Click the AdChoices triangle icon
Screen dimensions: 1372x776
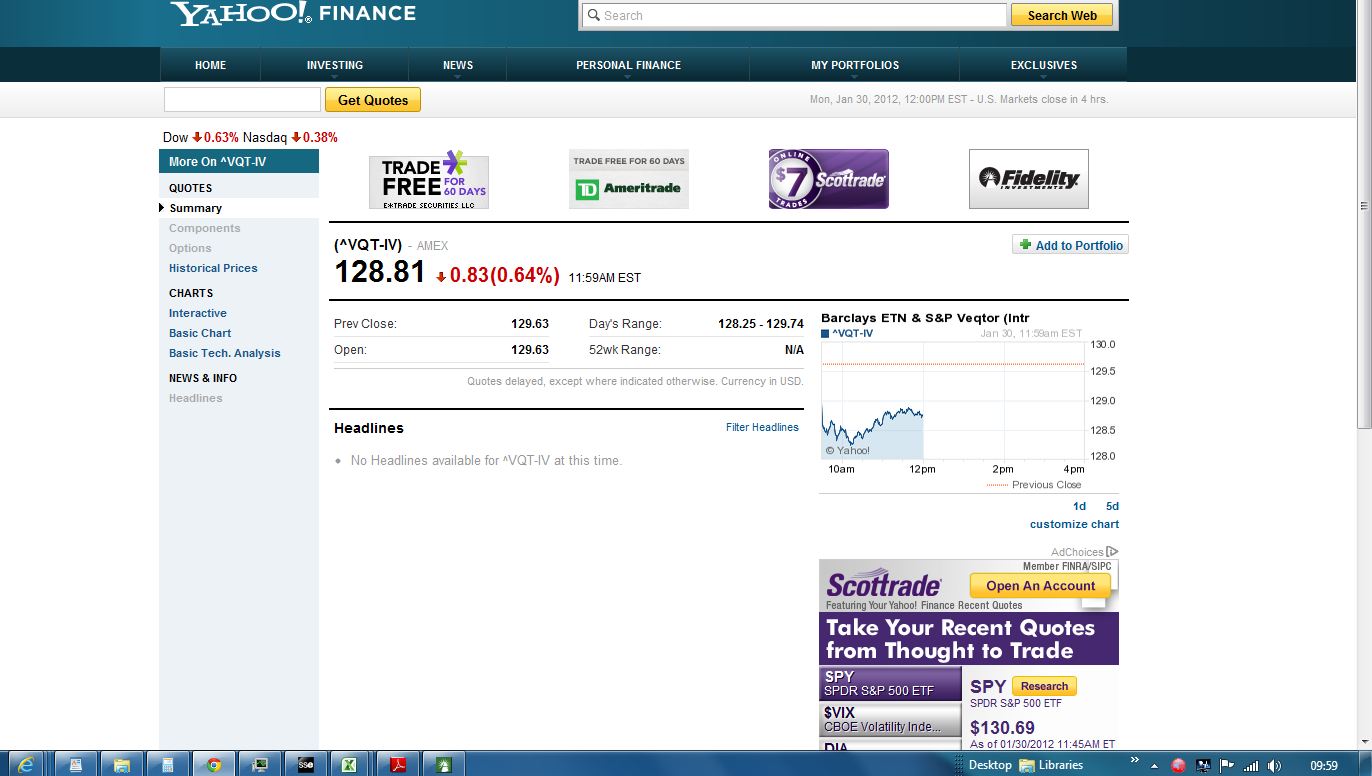pyautogui.click(x=1112, y=552)
